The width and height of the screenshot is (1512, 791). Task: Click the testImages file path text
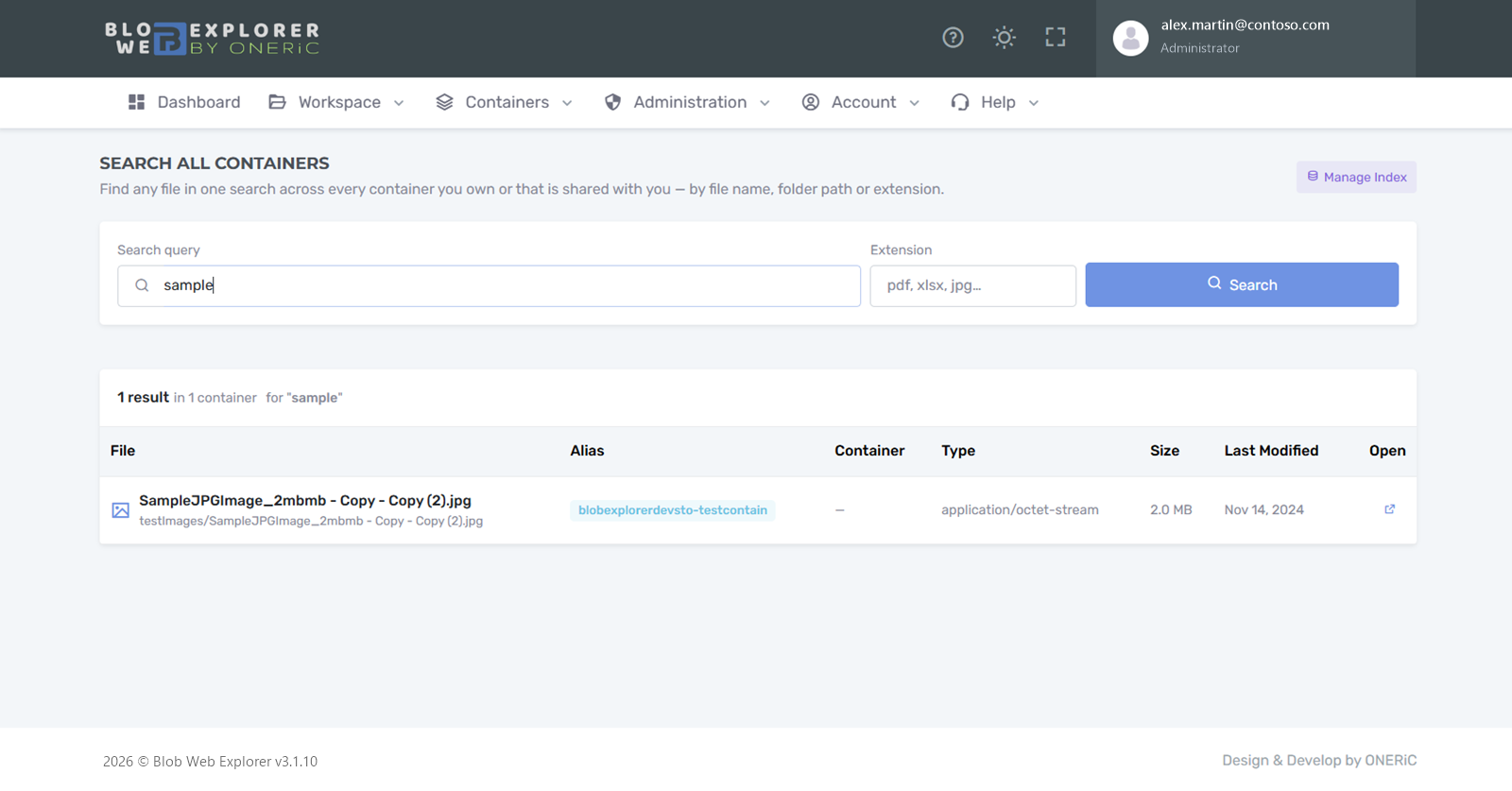311,522
